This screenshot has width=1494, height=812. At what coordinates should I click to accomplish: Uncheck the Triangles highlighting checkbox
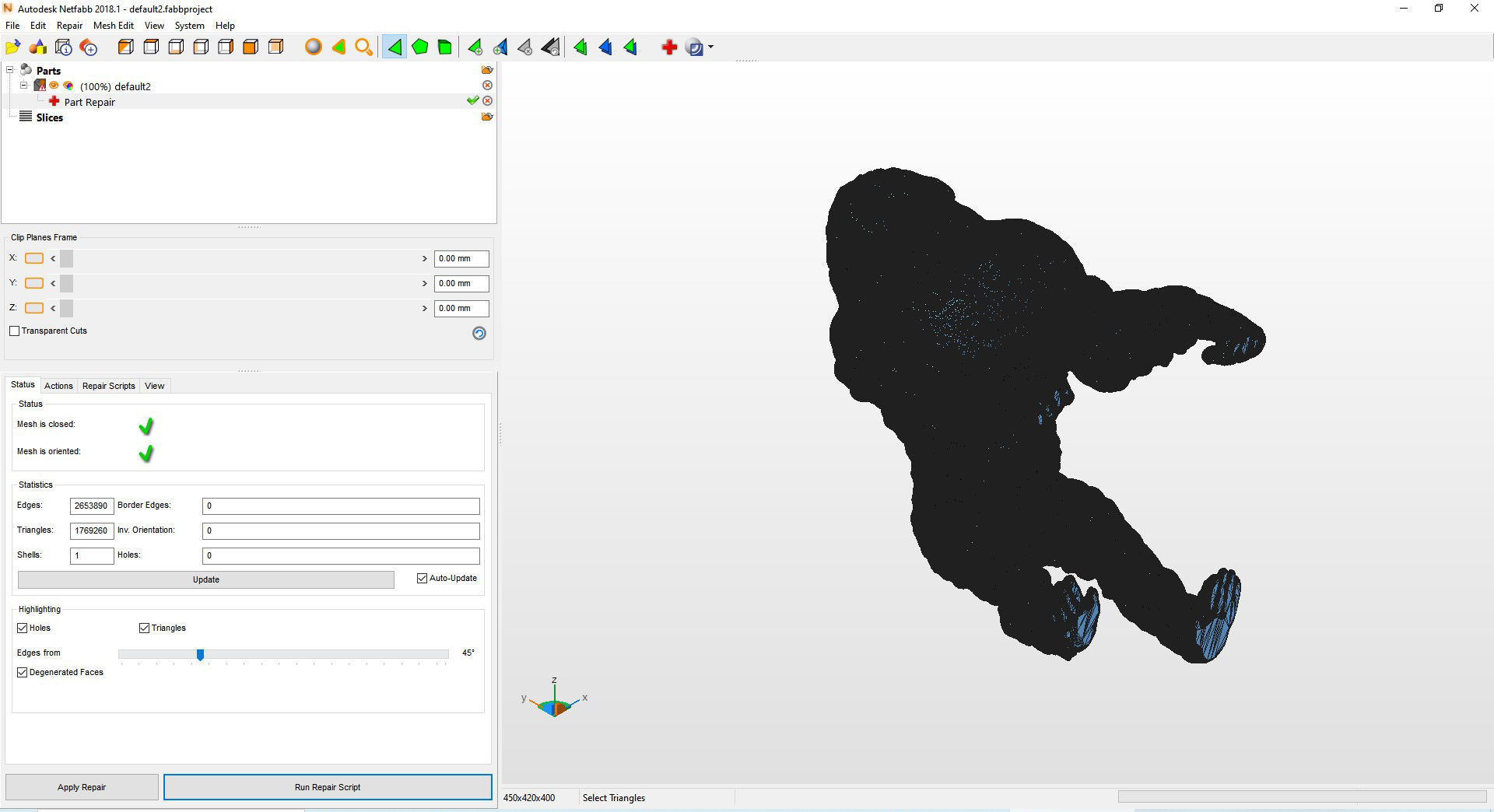point(144,628)
